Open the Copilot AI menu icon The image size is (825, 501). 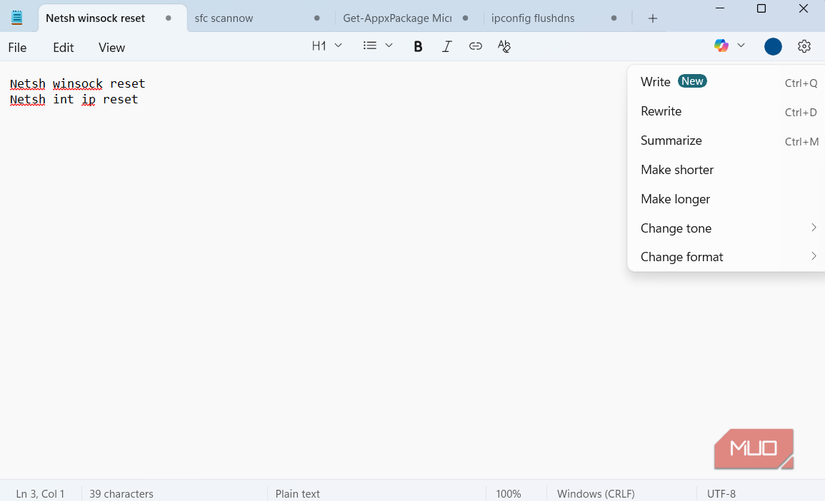pyautogui.click(x=721, y=46)
